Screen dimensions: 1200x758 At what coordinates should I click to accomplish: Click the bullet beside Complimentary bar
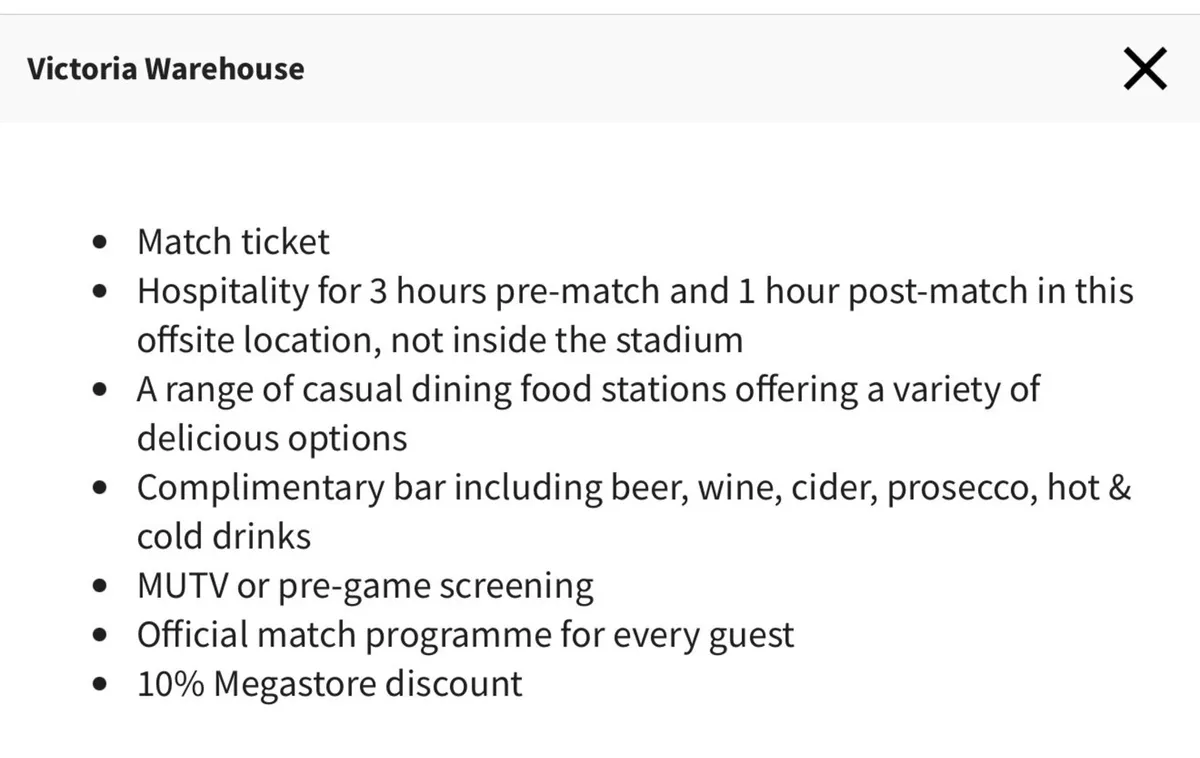coord(99,487)
